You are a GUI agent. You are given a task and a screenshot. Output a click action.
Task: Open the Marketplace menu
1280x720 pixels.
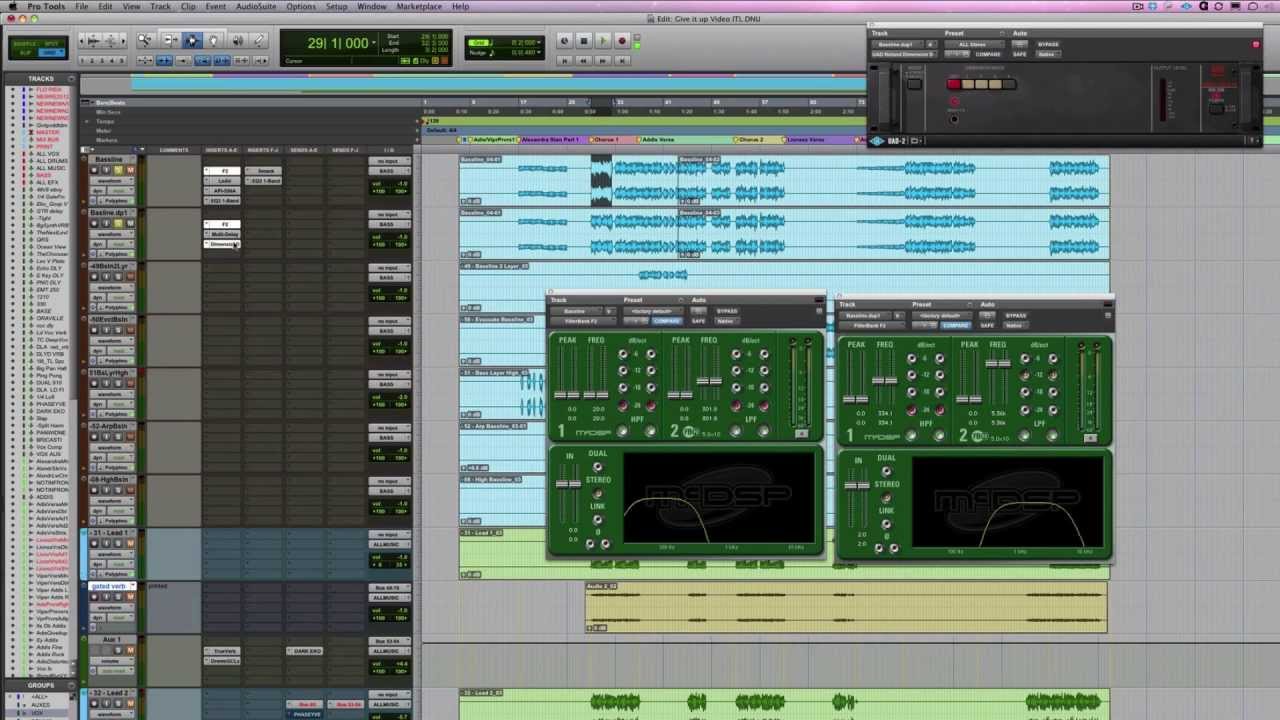pos(419,6)
